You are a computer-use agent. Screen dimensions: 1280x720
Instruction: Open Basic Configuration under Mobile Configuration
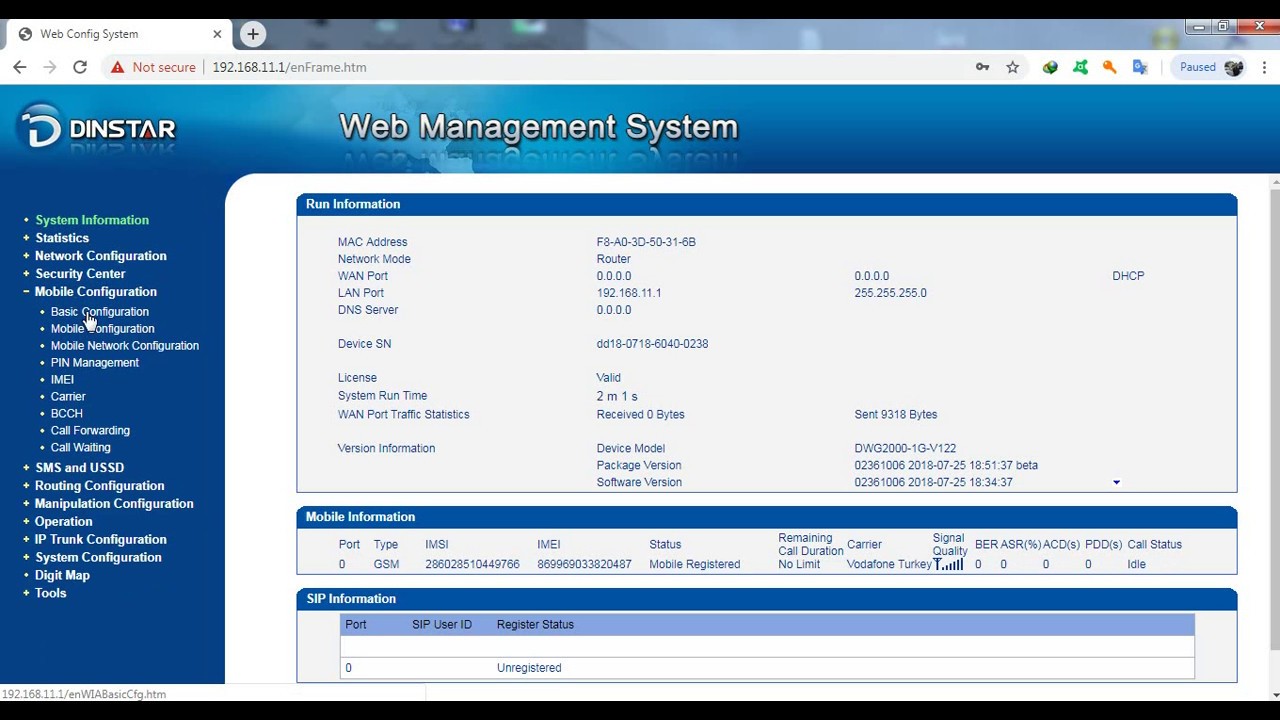coord(100,312)
